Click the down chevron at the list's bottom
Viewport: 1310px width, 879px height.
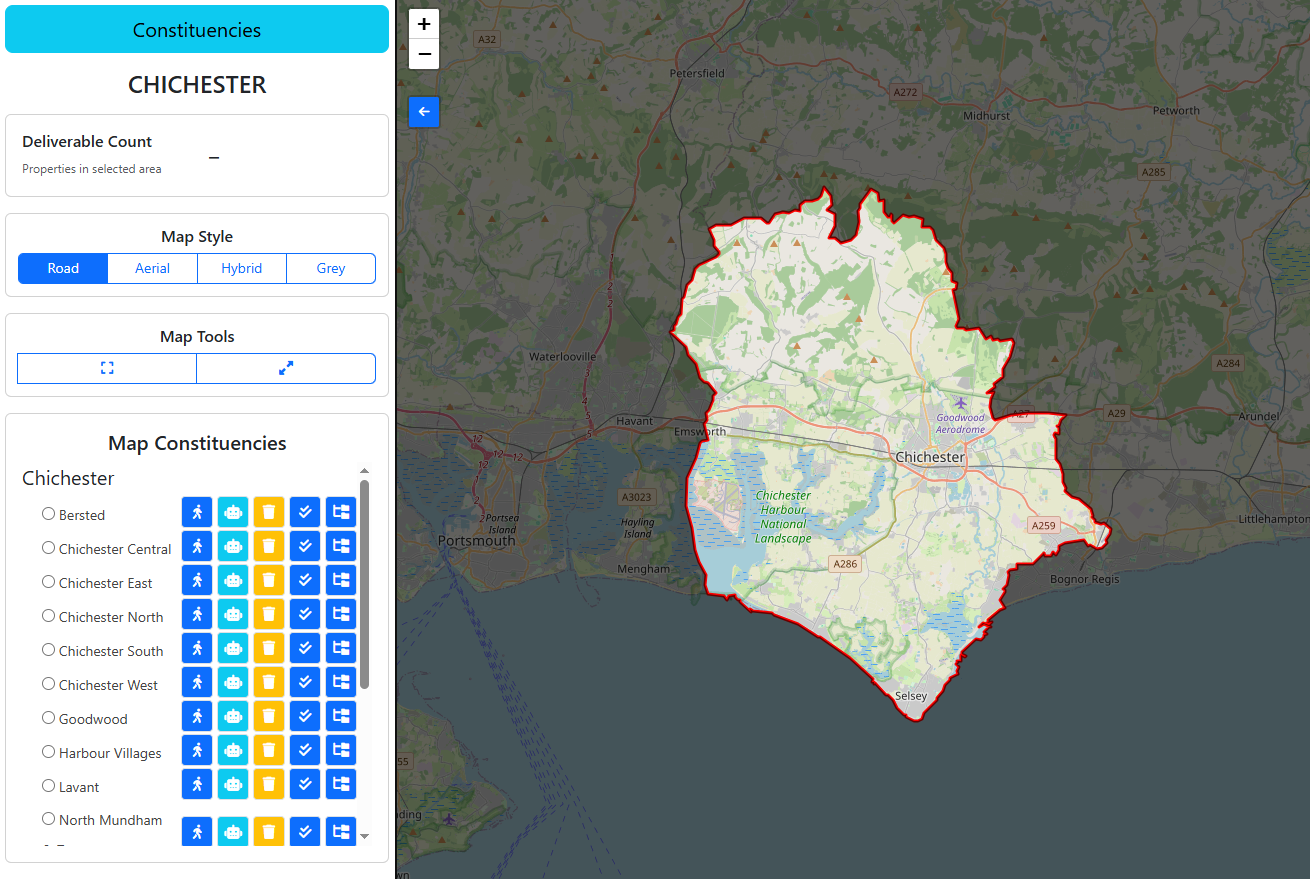(364, 834)
